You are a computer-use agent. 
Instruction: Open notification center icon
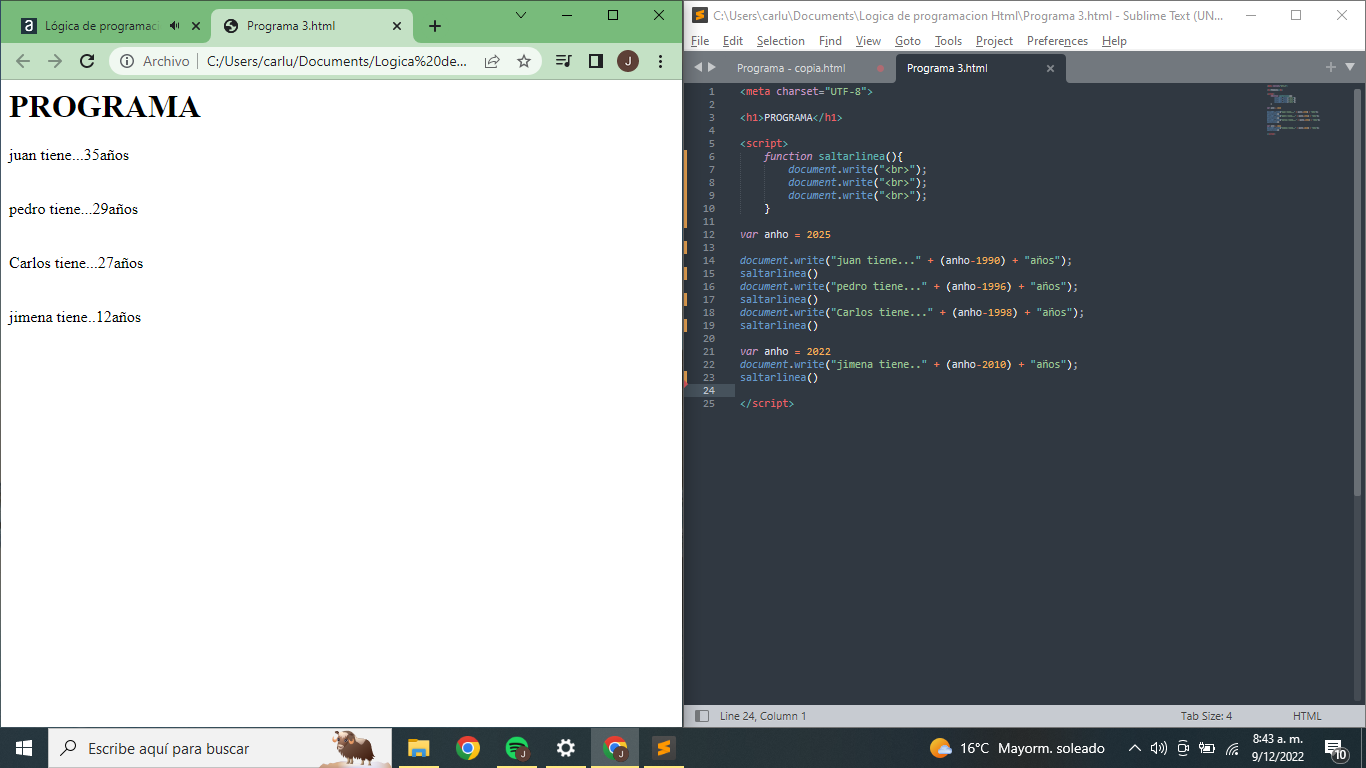[x=1335, y=748]
